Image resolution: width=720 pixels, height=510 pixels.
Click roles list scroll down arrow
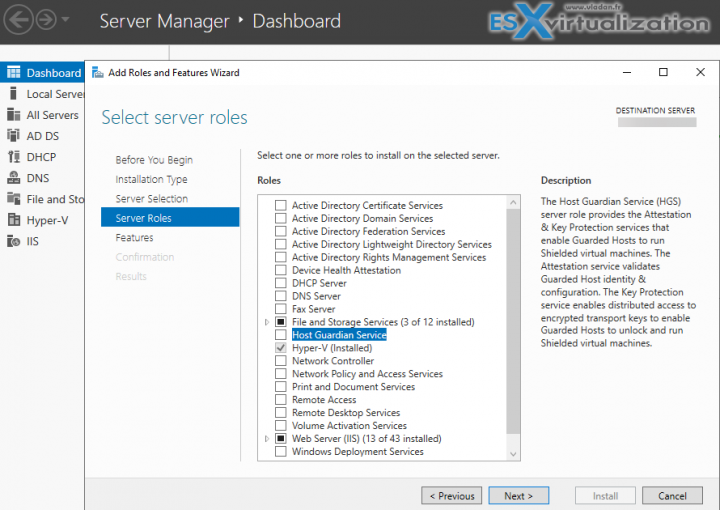(513, 454)
